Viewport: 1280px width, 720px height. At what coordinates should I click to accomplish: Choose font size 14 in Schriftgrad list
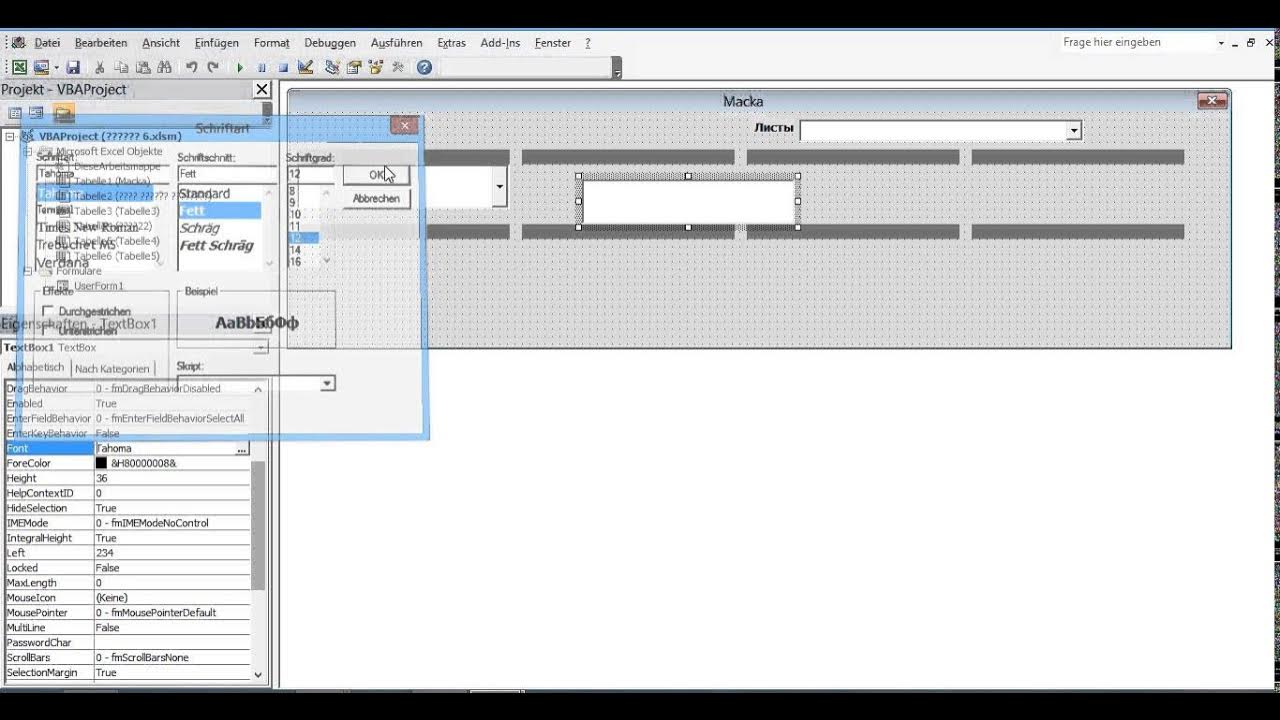click(x=295, y=250)
